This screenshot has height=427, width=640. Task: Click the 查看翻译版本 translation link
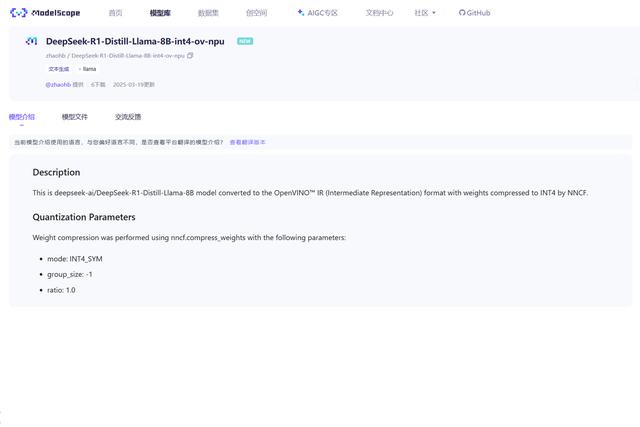click(247, 142)
